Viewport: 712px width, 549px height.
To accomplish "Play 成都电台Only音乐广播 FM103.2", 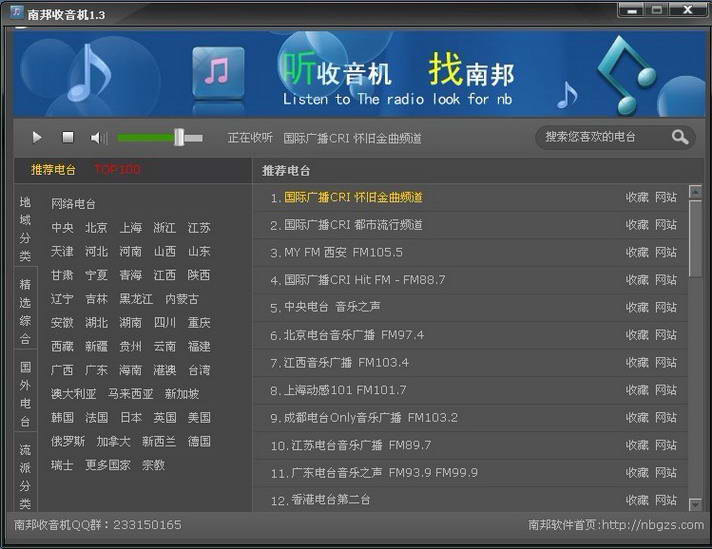I will pyautogui.click(x=371, y=417).
